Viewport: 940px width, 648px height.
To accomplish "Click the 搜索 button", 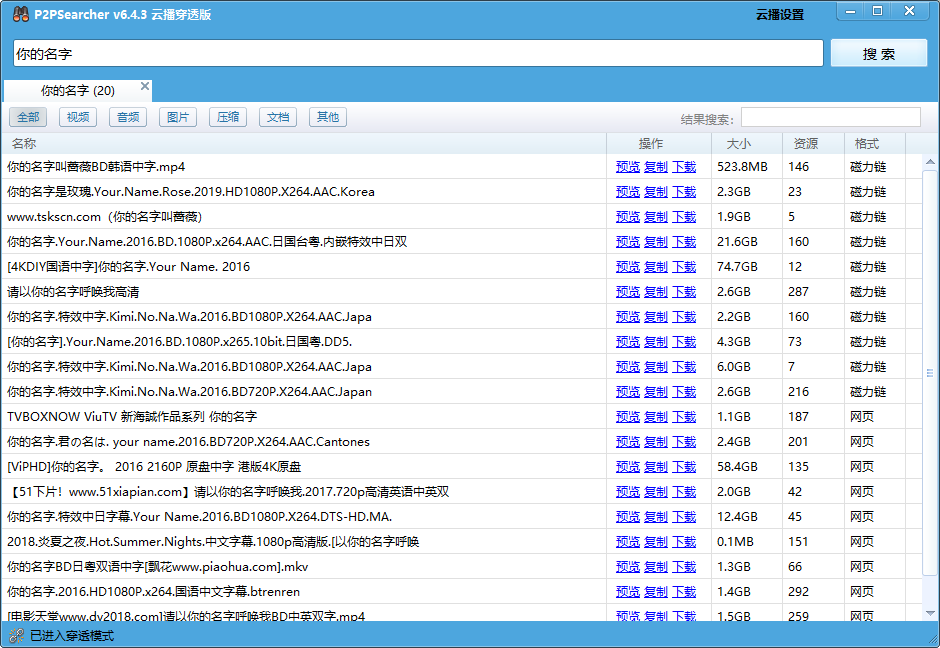I will (879, 54).
